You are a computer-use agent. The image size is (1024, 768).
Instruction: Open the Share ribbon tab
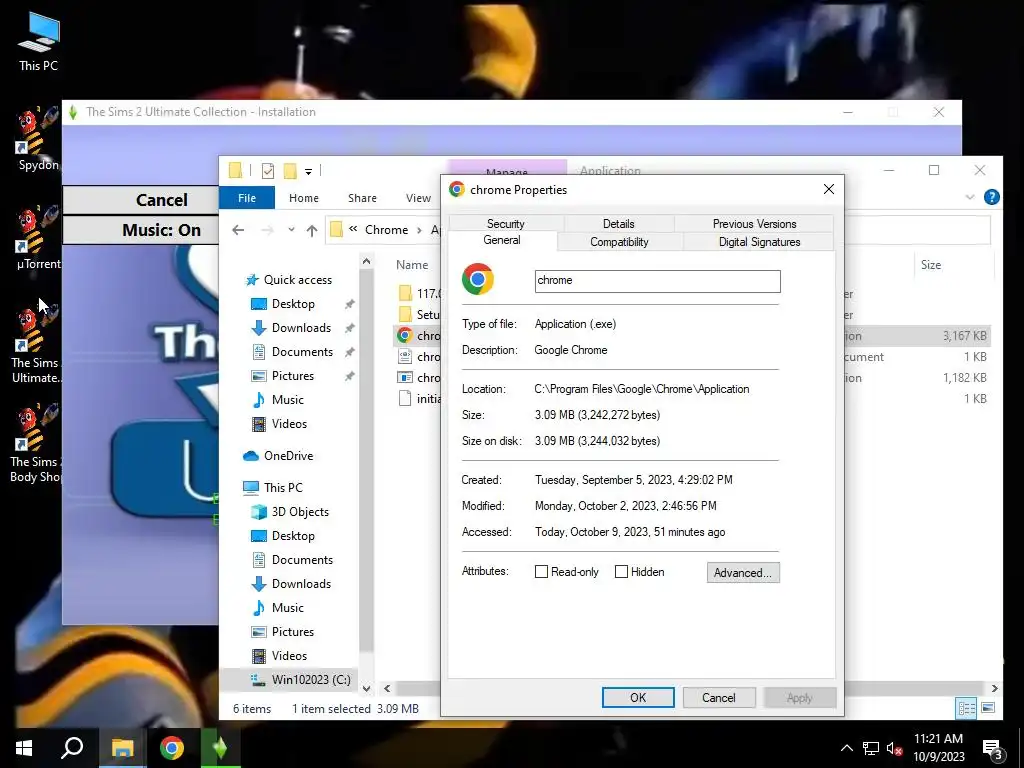point(362,198)
